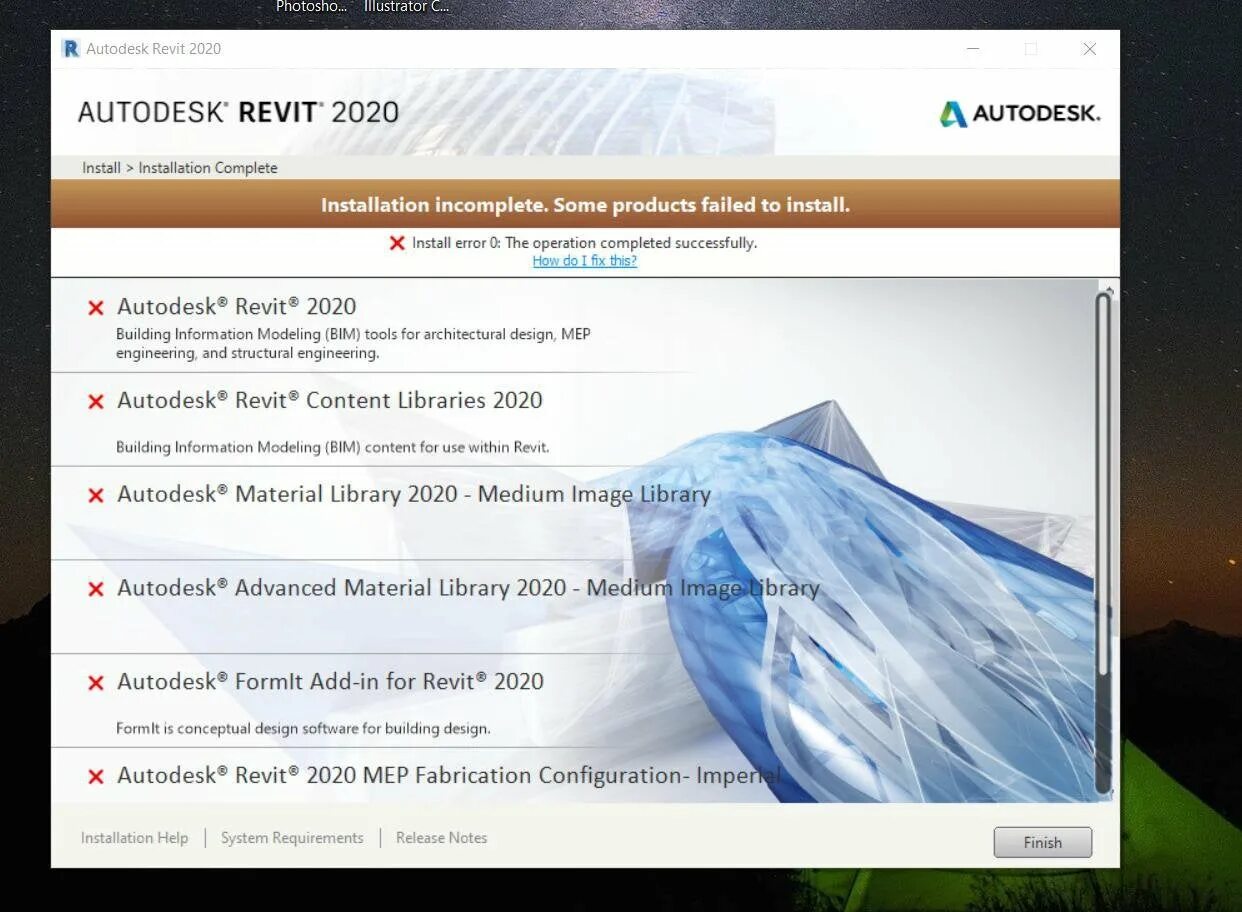Viewport: 1242px width, 912px height.
Task: Select 'Autodesk Advanced Material Library 2020' row text
Action: [468, 588]
